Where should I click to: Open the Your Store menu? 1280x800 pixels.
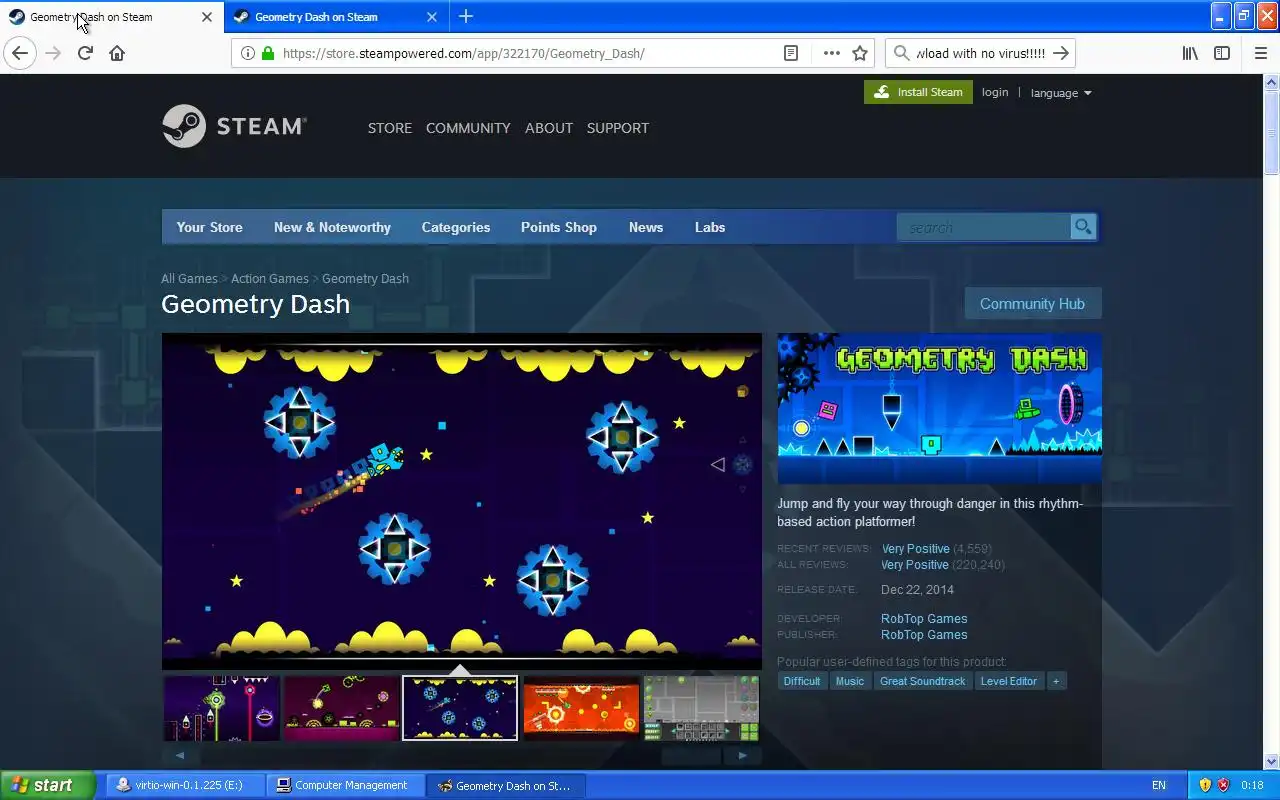pos(210,227)
